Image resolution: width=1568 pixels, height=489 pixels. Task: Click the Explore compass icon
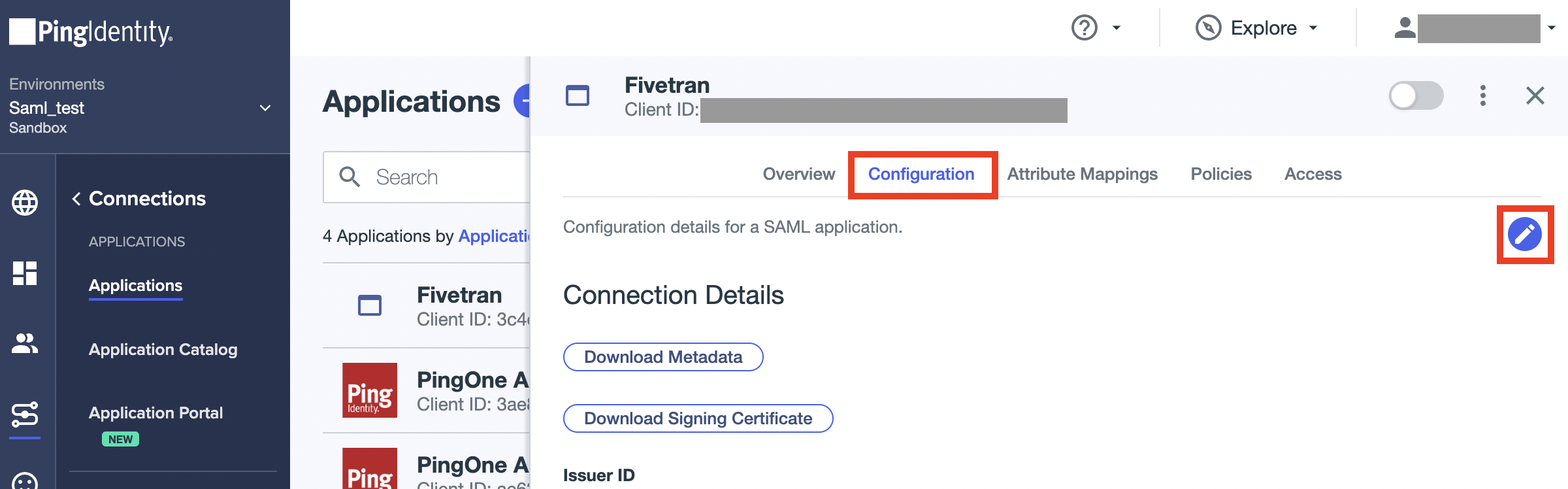(1208, 28)
